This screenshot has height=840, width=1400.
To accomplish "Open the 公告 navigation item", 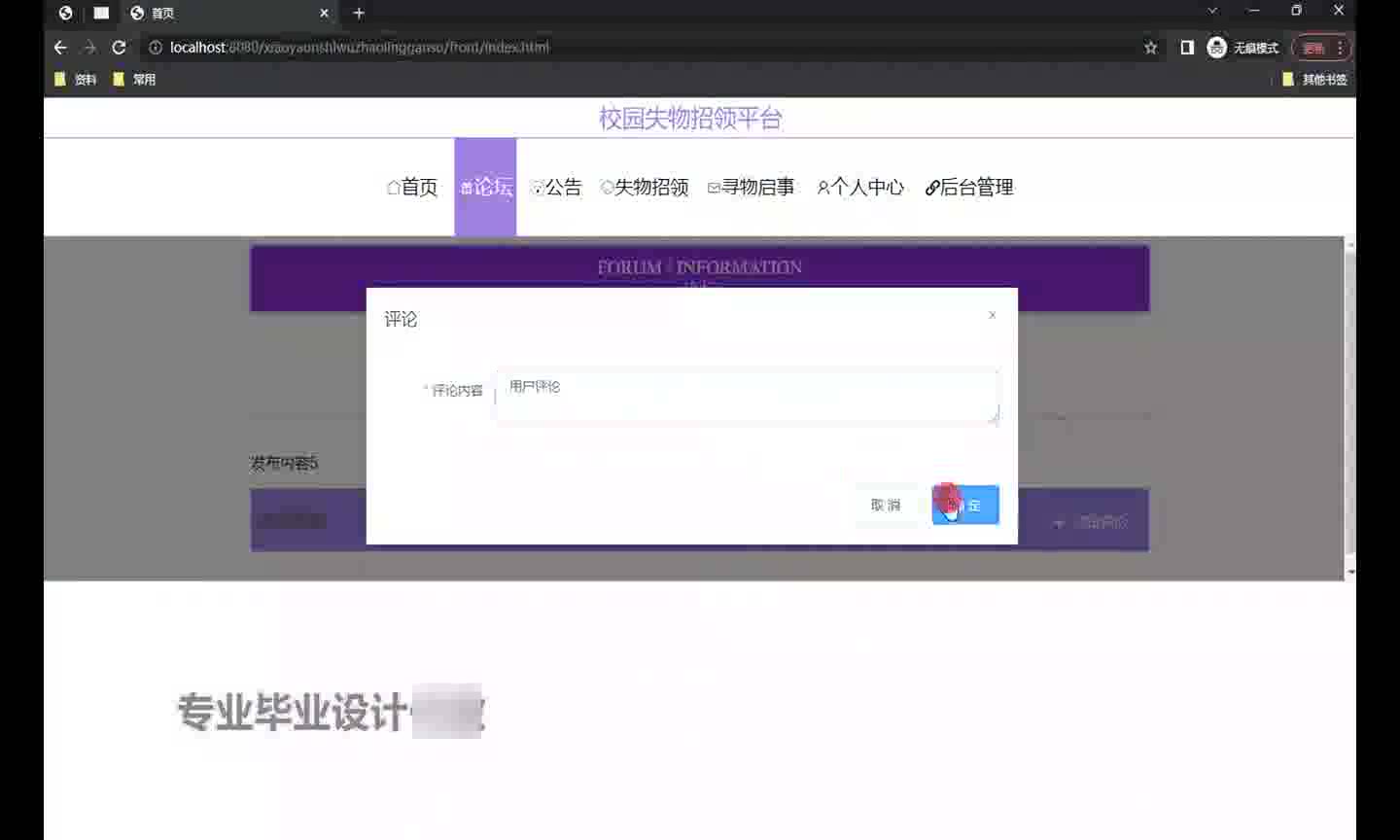I will [556, 187].
